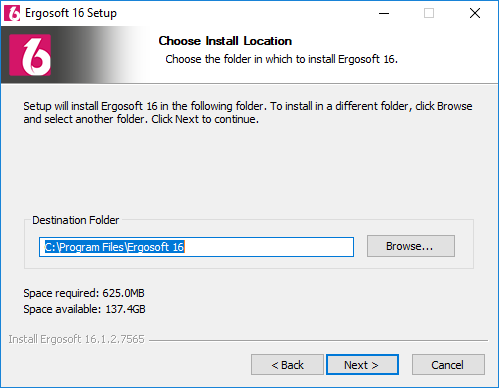Click the highlighted C:\Program Files\Ergosoft 16 text
The image size is (499, 388).
pos(114,247)
